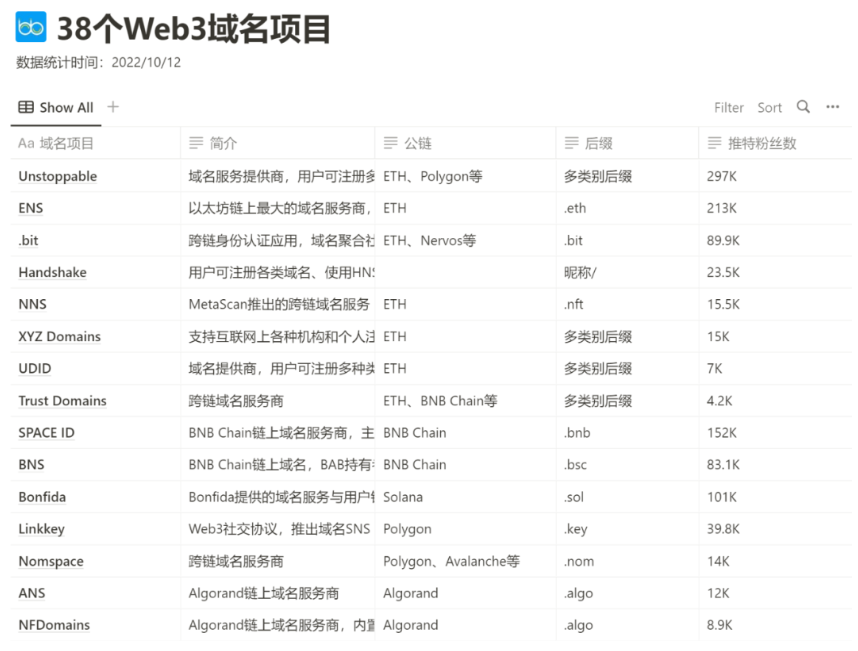Select the 213K follower count cell

(775, 208)
